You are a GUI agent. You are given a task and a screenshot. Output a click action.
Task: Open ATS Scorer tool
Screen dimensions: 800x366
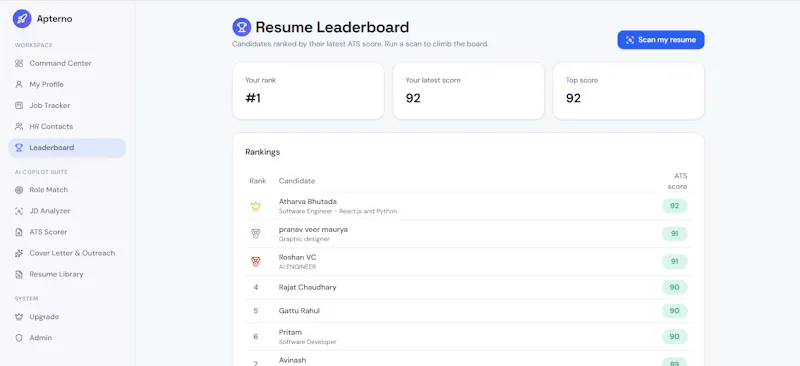[67, 232]
